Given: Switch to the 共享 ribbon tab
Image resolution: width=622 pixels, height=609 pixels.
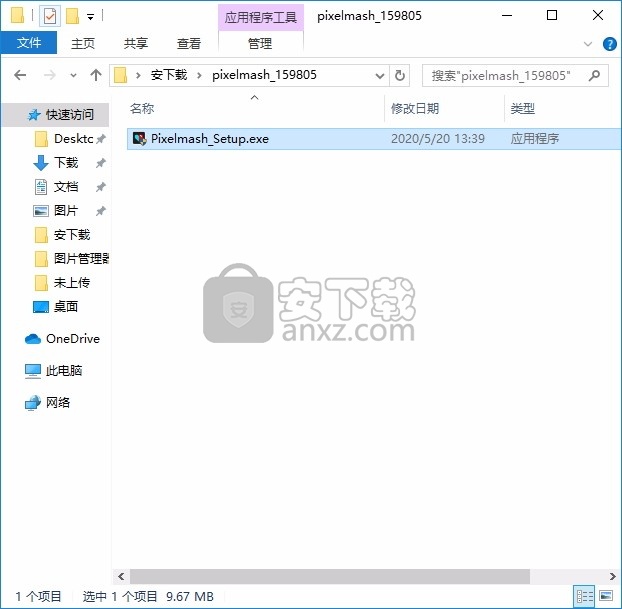Looking at the screenshot, I should [136, 43].
